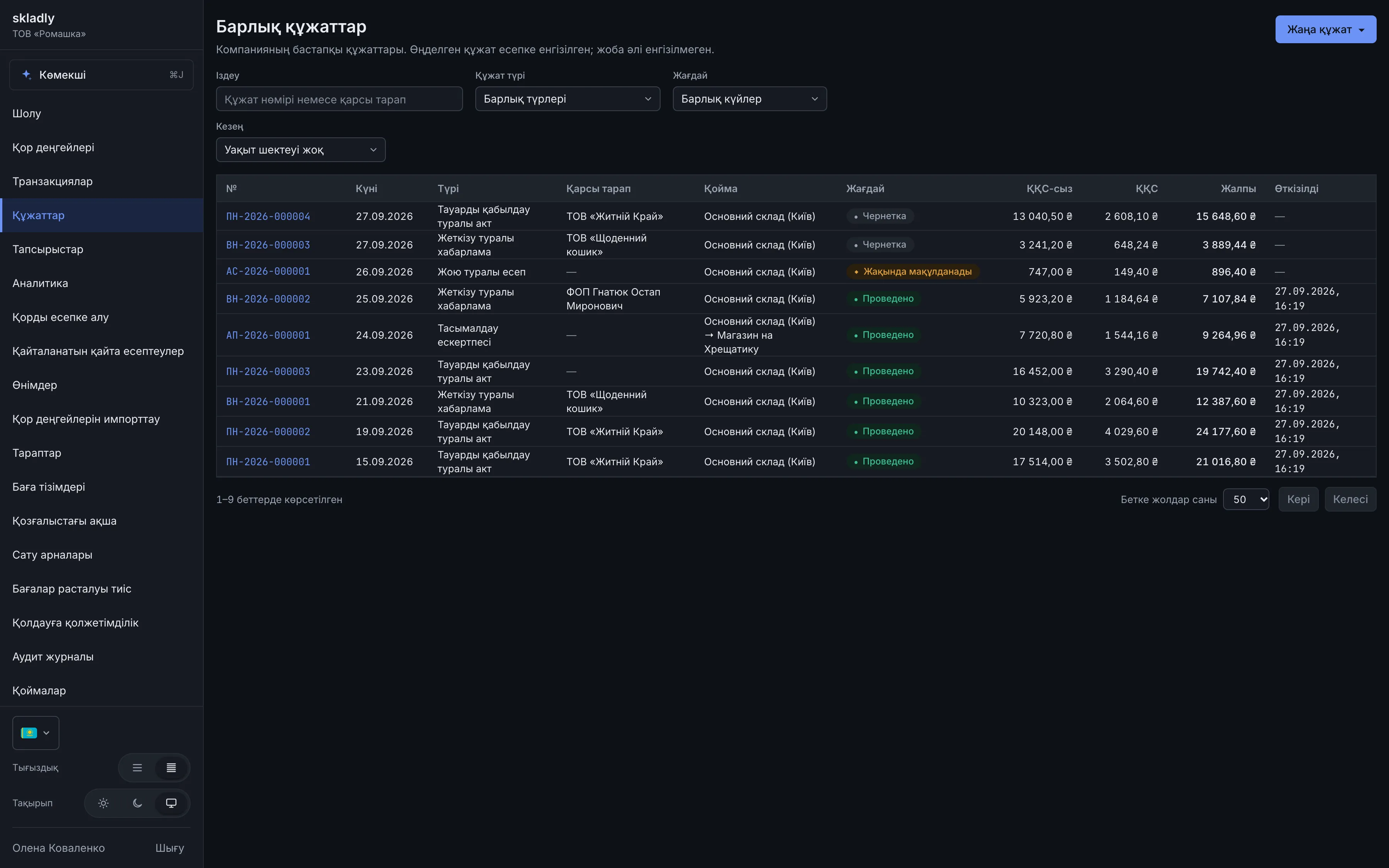Viewport: 1389px width, 868px height.
Task: Open the Kazakhstan flag language selector
Action: point(35,733)
